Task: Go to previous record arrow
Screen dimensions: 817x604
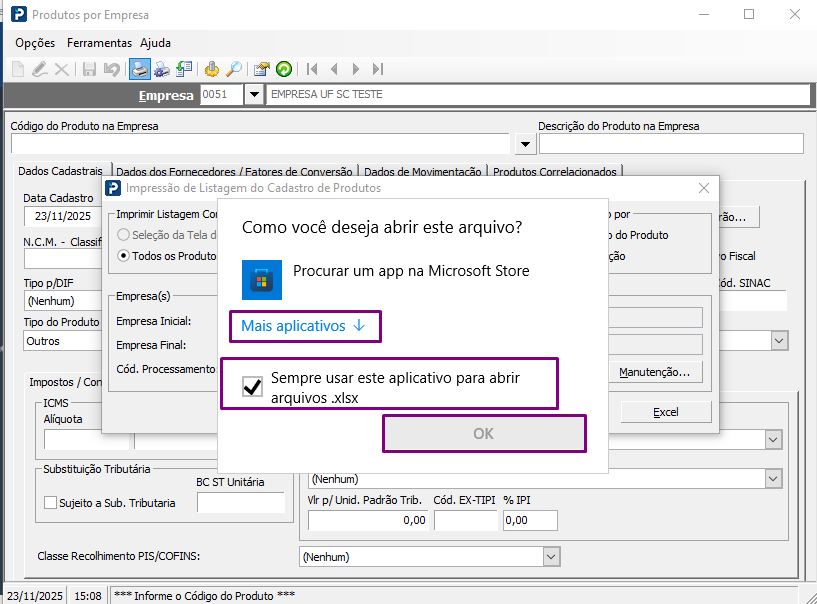Action: point(334,69)
